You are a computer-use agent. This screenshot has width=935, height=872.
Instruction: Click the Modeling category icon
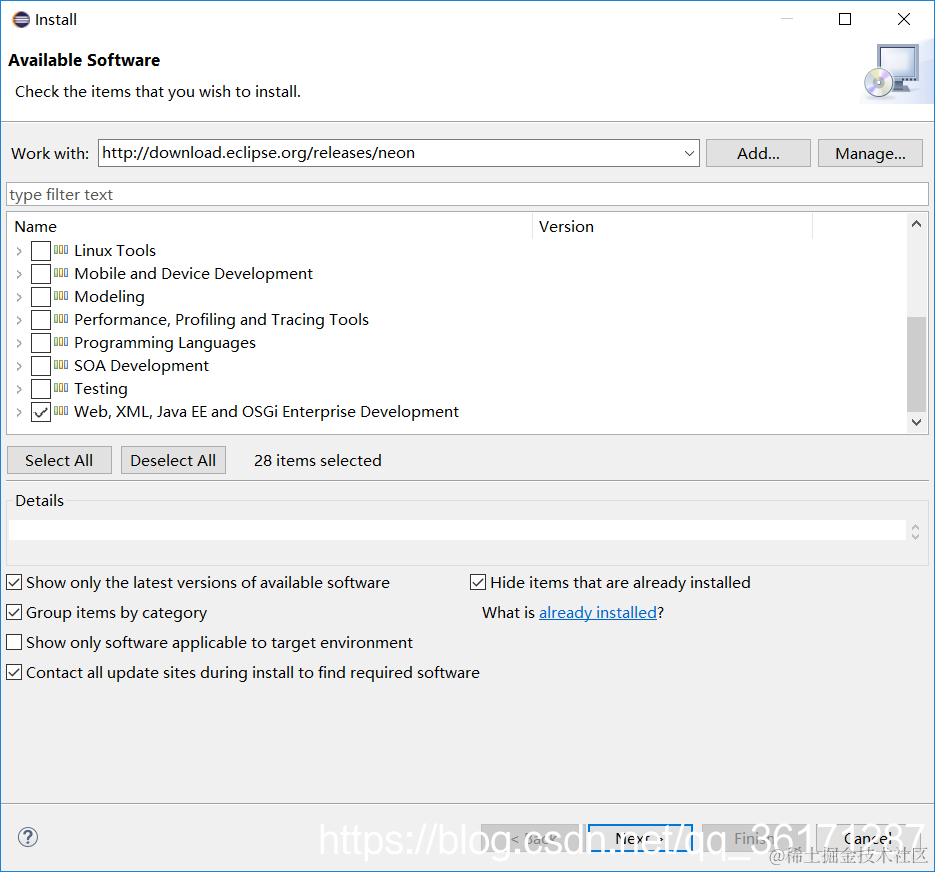61,296
